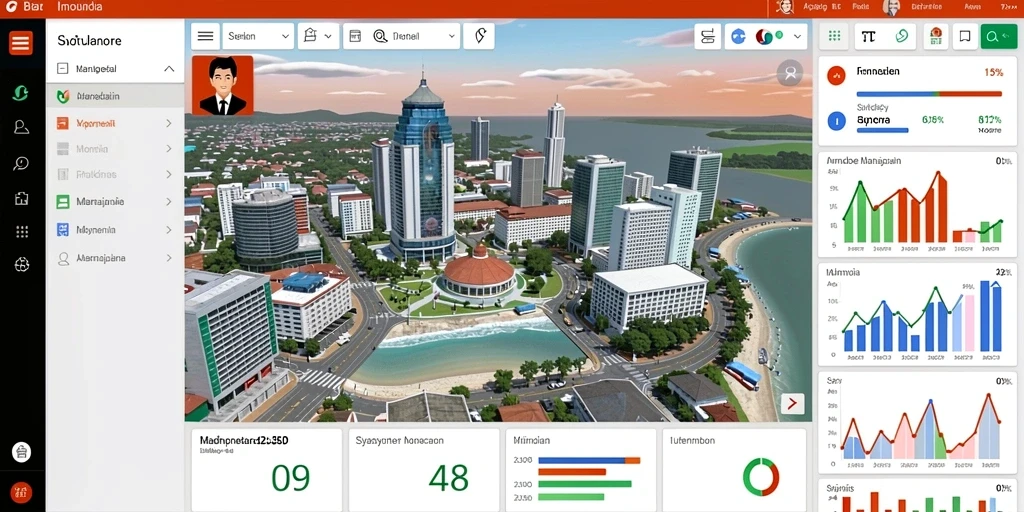Open the dropdown chevron beside the globe icons
Viewport: 1024px width, 512px height.
click(x=797, y=37)
